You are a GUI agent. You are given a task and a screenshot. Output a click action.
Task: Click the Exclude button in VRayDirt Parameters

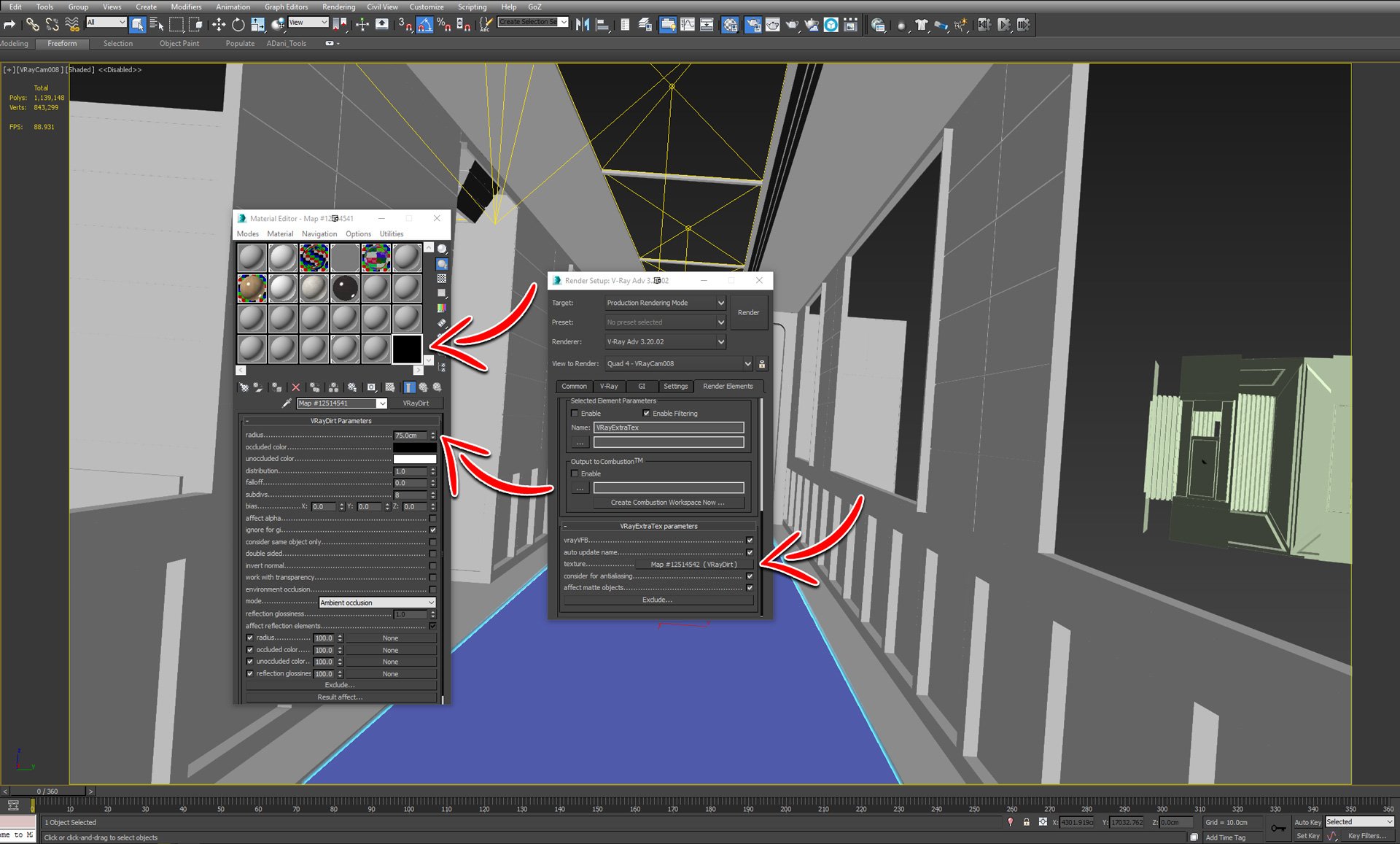[340, 685]
